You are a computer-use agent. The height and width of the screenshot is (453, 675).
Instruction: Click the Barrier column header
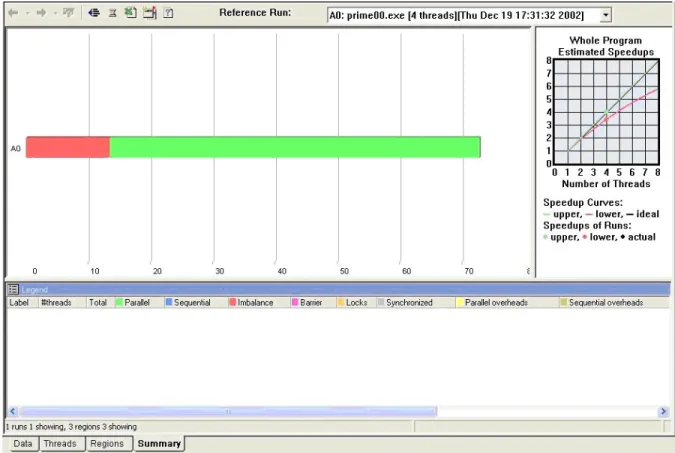coord(311,303)
